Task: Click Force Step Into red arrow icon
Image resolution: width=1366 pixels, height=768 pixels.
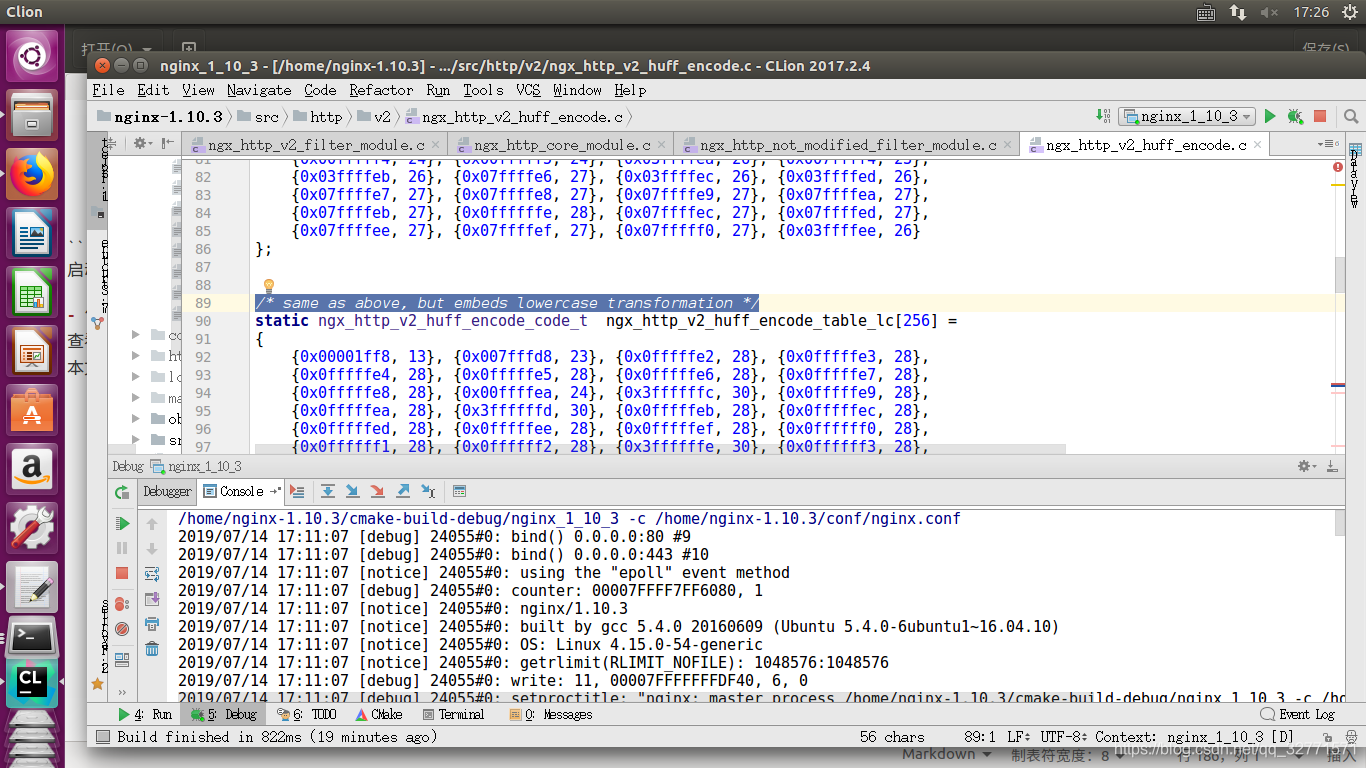Action: [378, 491]
